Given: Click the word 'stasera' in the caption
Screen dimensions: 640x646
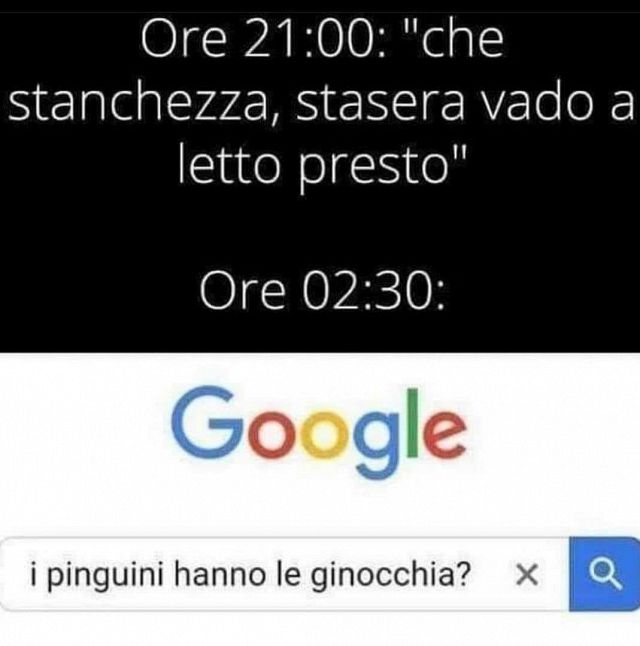Looking at the screenshot, I should coord(380,104).
